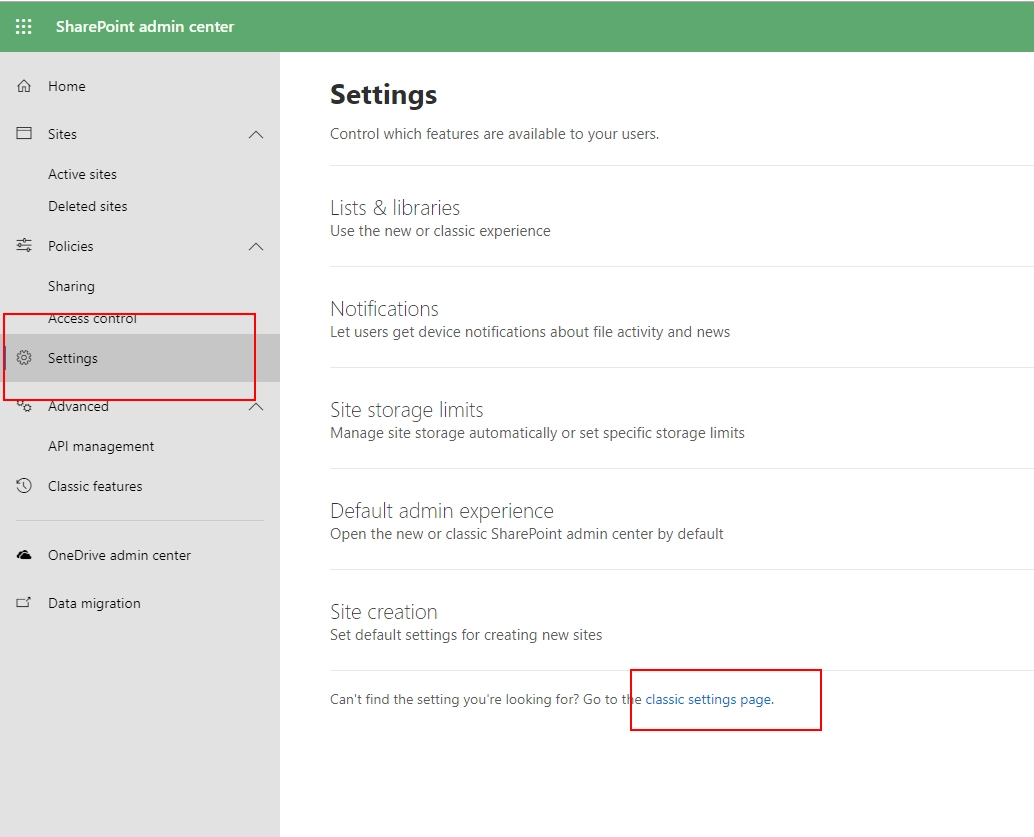
Task: Click 'Use the new or classic experience' text
Action: tap(440, 231)
